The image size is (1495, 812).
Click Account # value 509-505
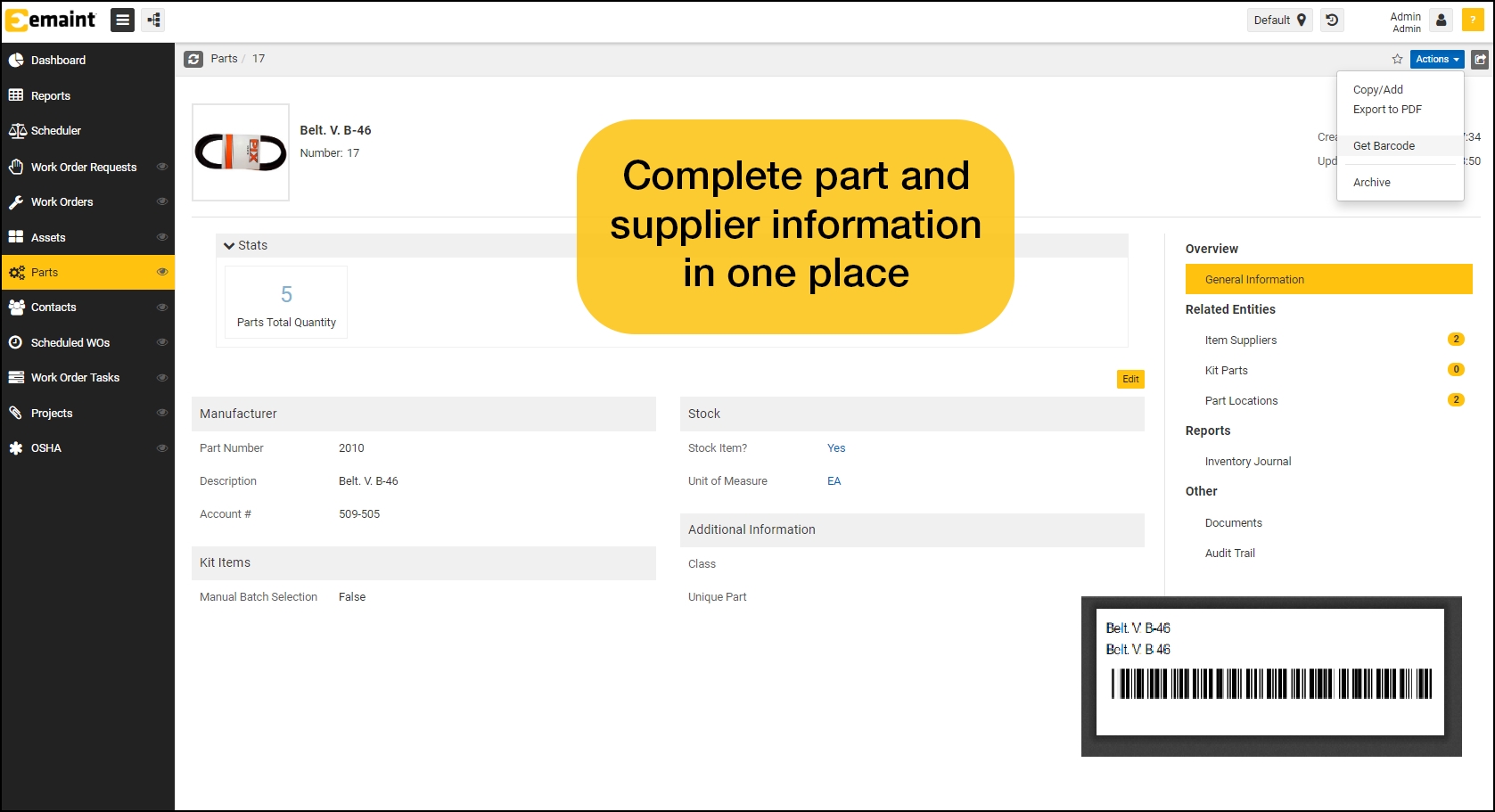click(x=359, y=513)
